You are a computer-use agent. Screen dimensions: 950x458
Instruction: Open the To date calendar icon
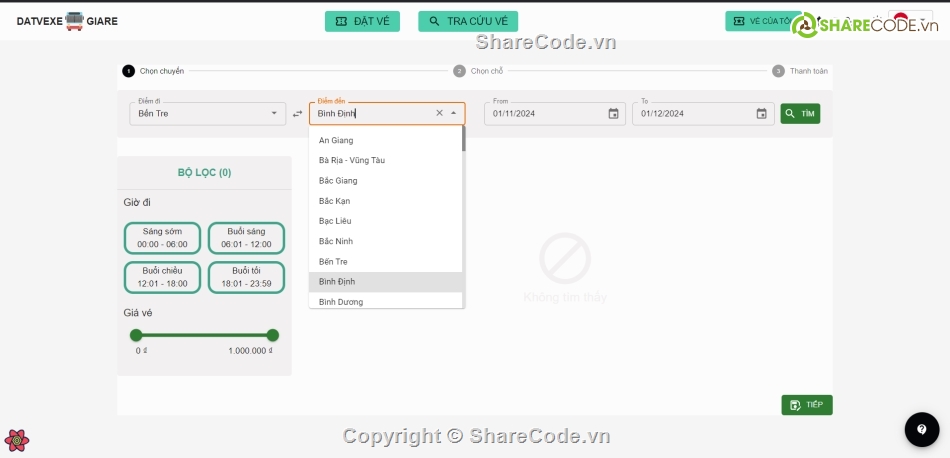pos(762,113)
